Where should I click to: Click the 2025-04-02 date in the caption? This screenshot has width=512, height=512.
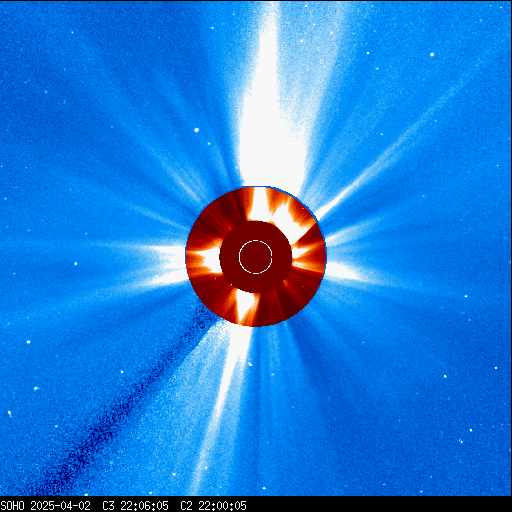point(61,506)
